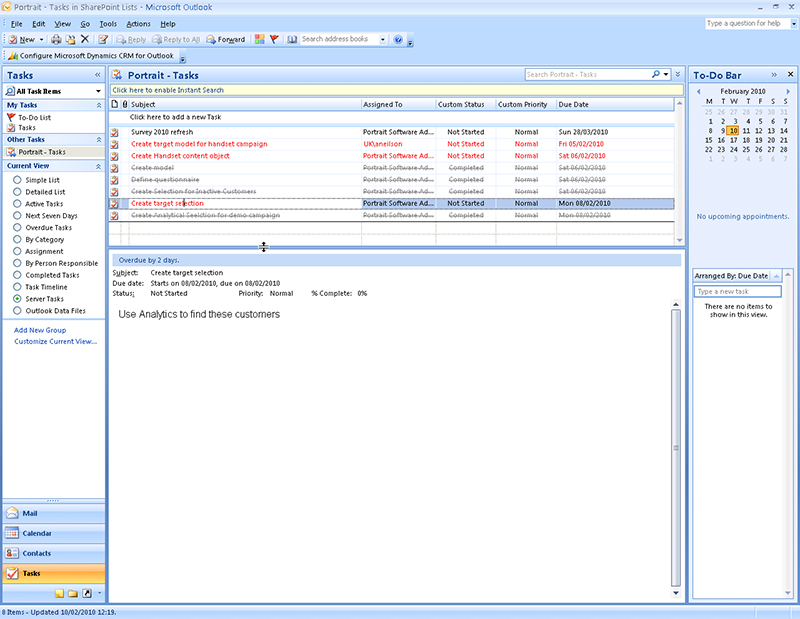Select the Completed Tasks view
Viewport: 800px width, 619px height.
click(x=46, y=275)
